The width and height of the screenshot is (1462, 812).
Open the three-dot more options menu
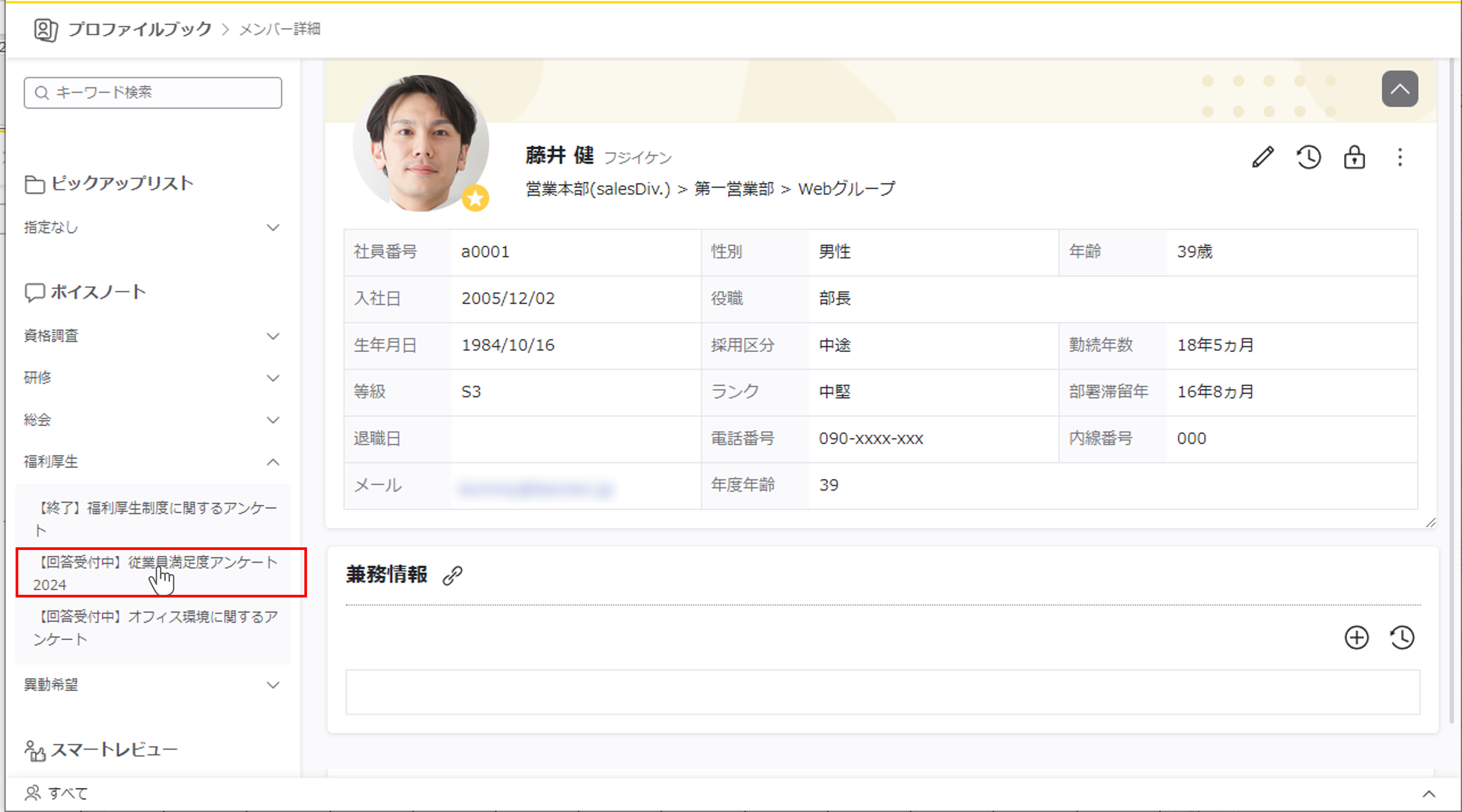click(x=1400, y=157)
